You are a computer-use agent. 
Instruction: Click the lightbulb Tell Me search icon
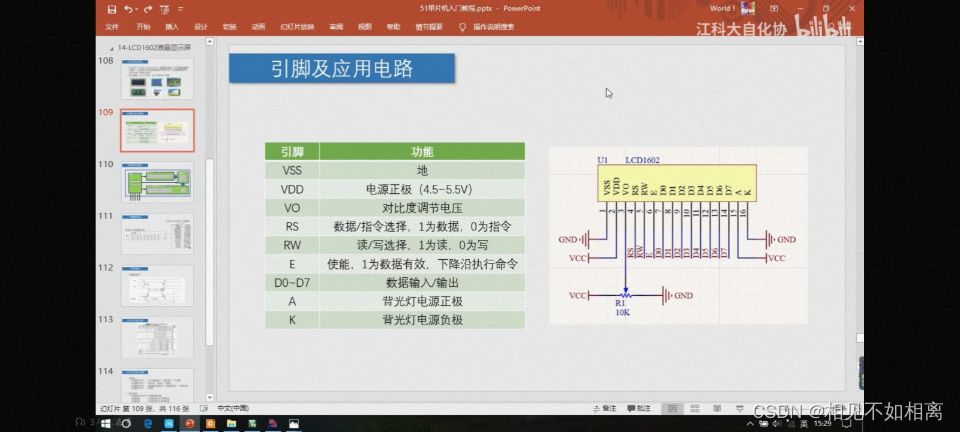[462, 27]
